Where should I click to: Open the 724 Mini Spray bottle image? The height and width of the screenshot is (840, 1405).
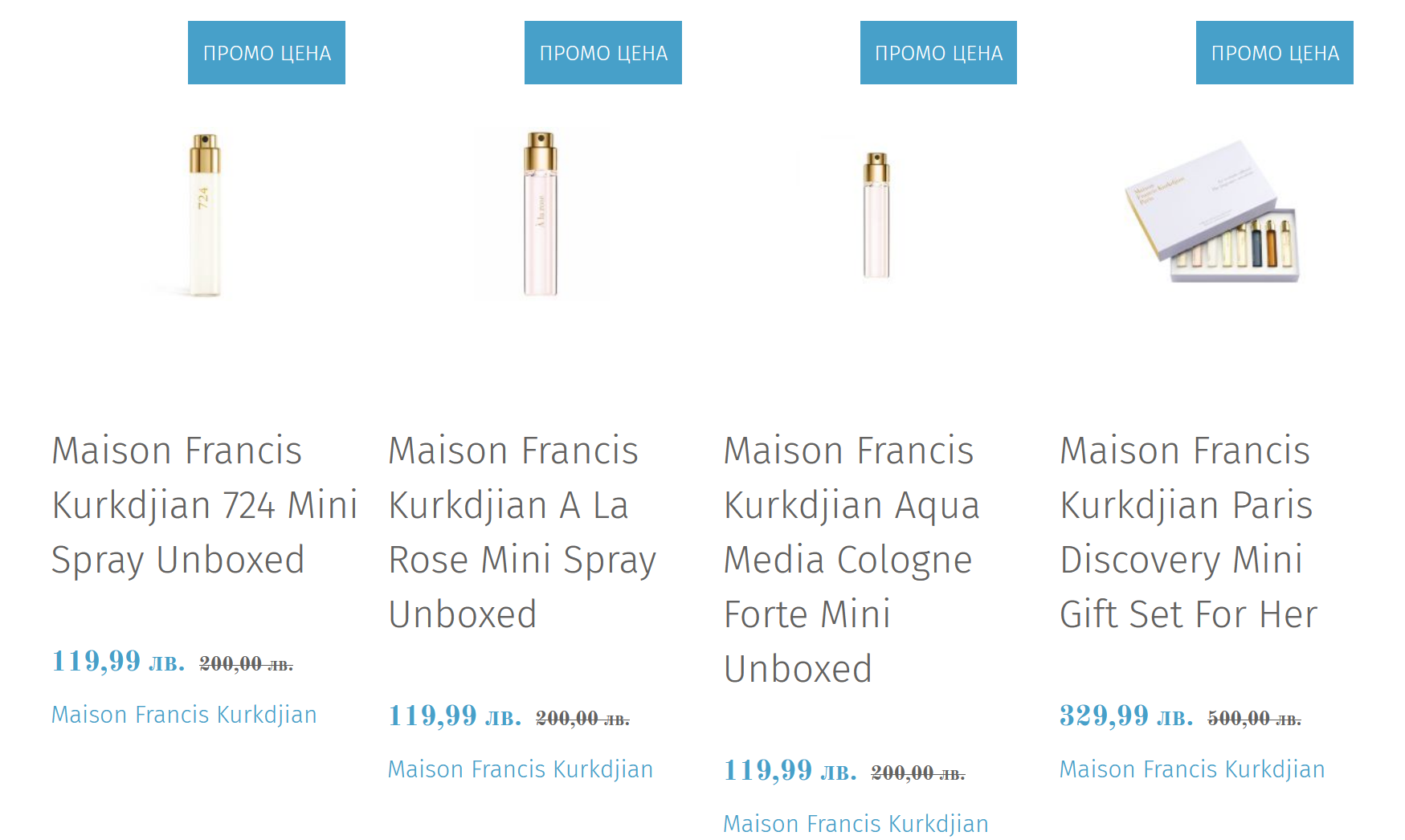(x=204, y=215)
